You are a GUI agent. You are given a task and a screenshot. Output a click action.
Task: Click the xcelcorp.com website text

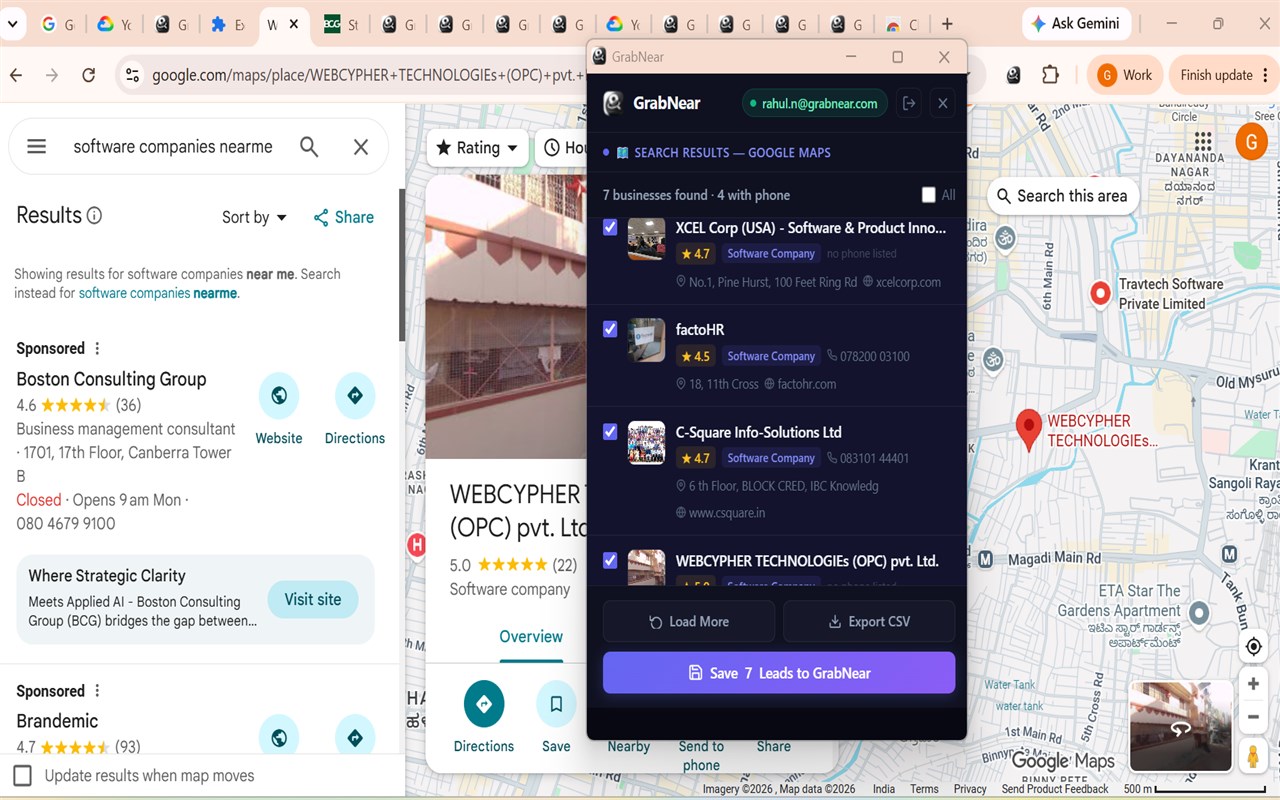click(x=908, y=283)
